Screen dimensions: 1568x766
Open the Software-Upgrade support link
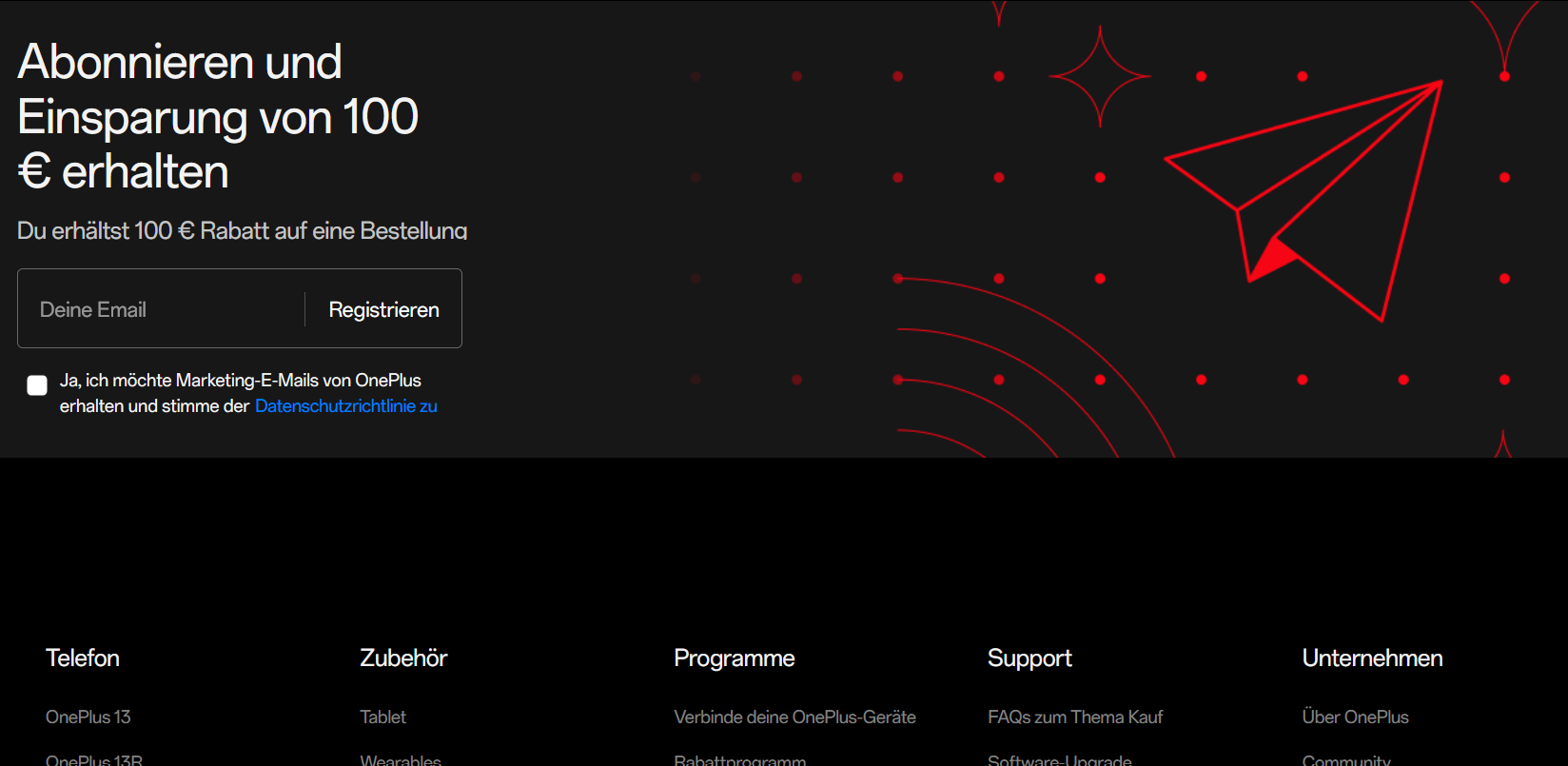tap(1059, 759)
